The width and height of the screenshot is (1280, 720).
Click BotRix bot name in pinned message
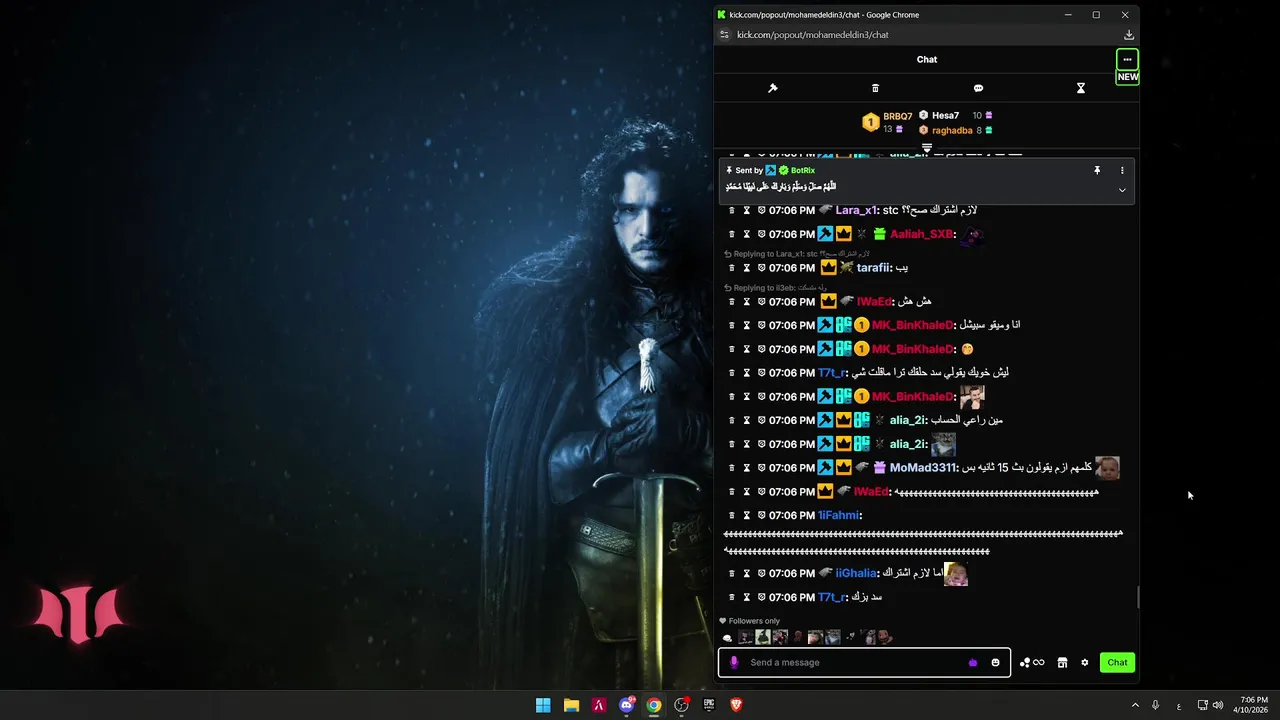click(802, 171)
